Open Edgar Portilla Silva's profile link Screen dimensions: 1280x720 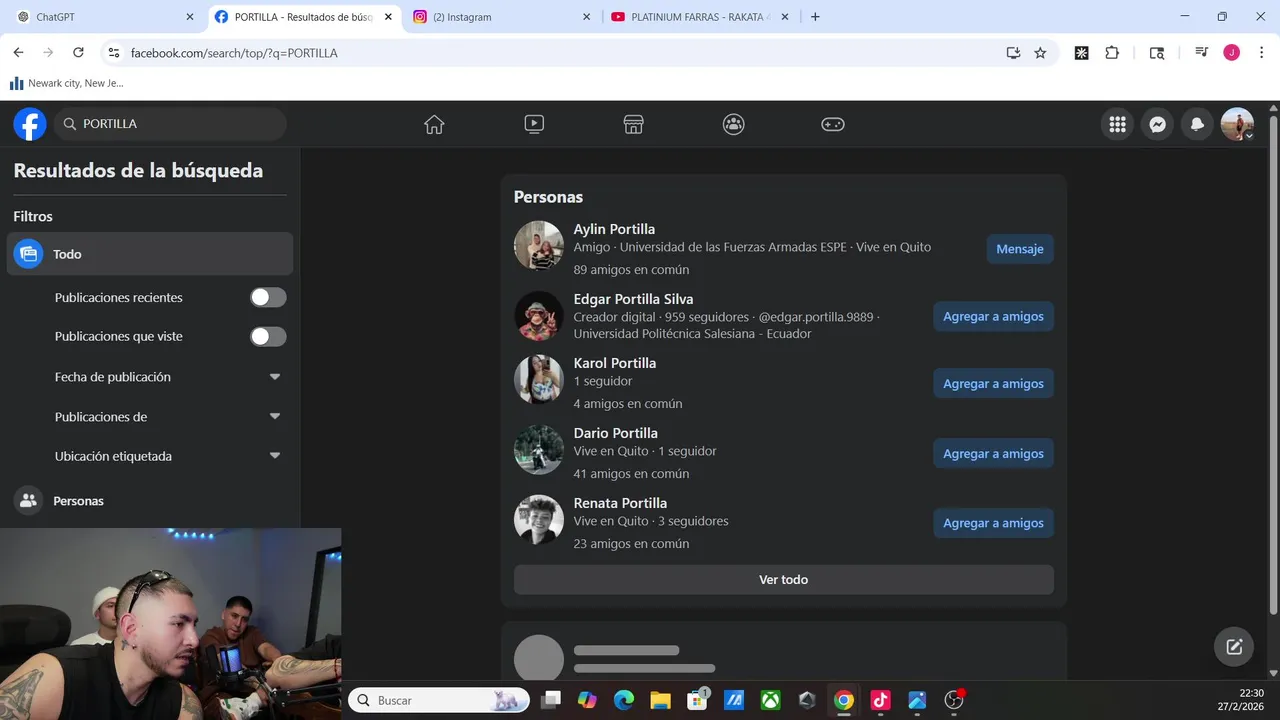pyautogui.click(x=633, y=299)
